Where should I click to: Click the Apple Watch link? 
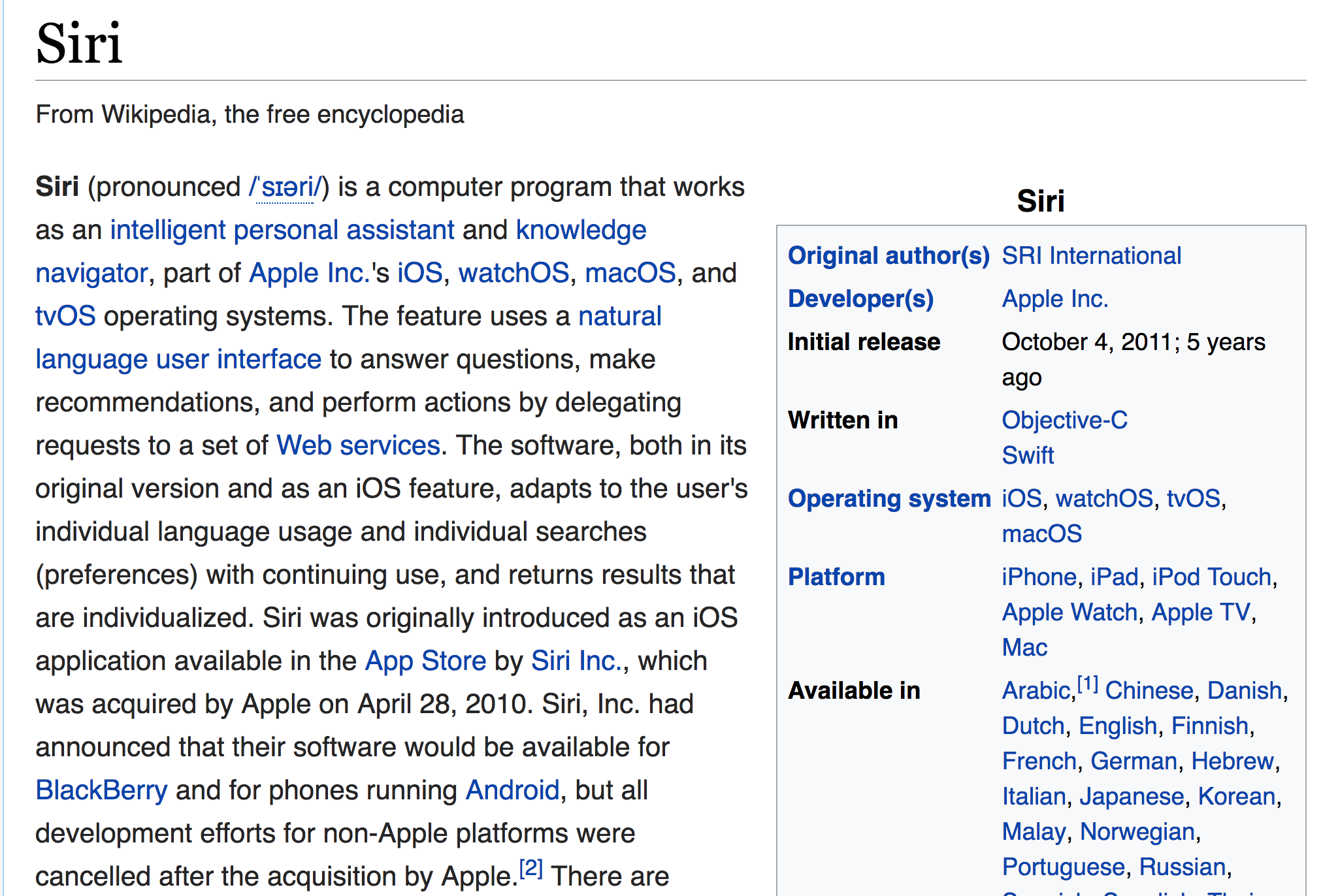(x=1070, y=613)
